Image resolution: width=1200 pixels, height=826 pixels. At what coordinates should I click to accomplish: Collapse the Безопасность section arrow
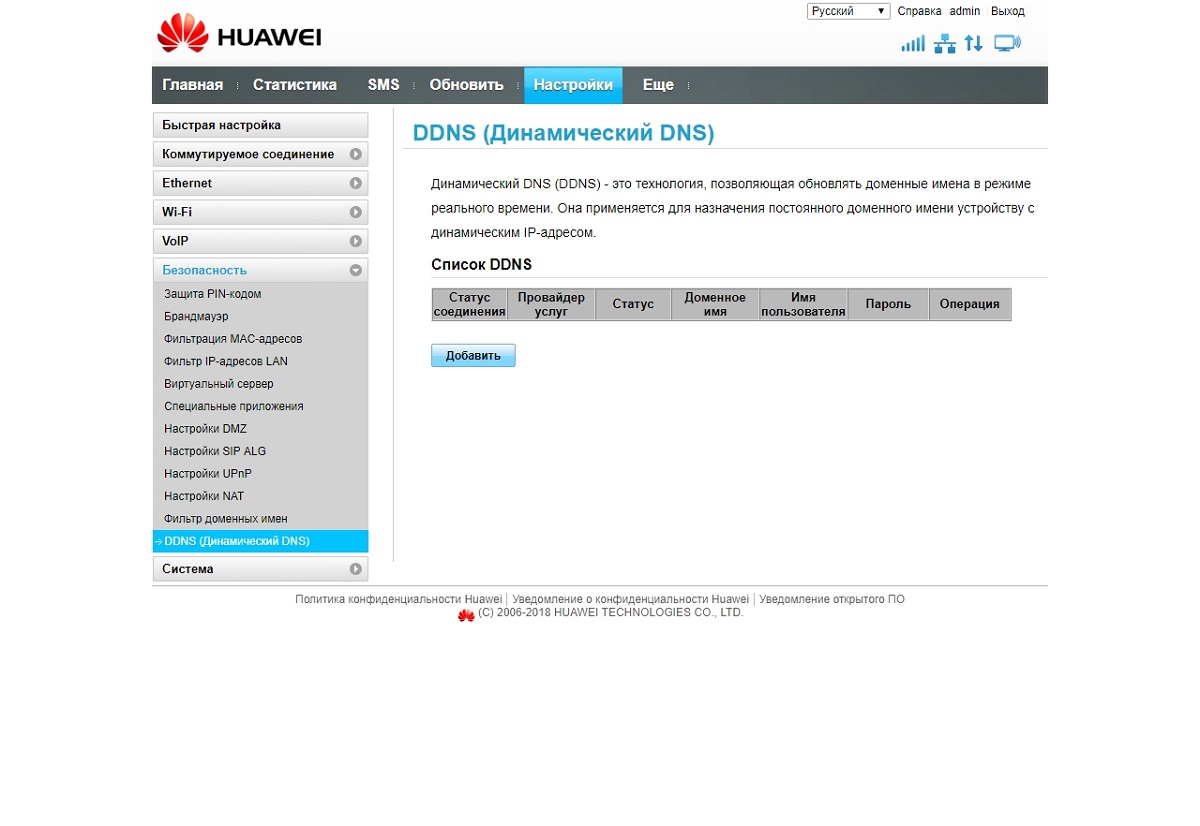[355, 270]
